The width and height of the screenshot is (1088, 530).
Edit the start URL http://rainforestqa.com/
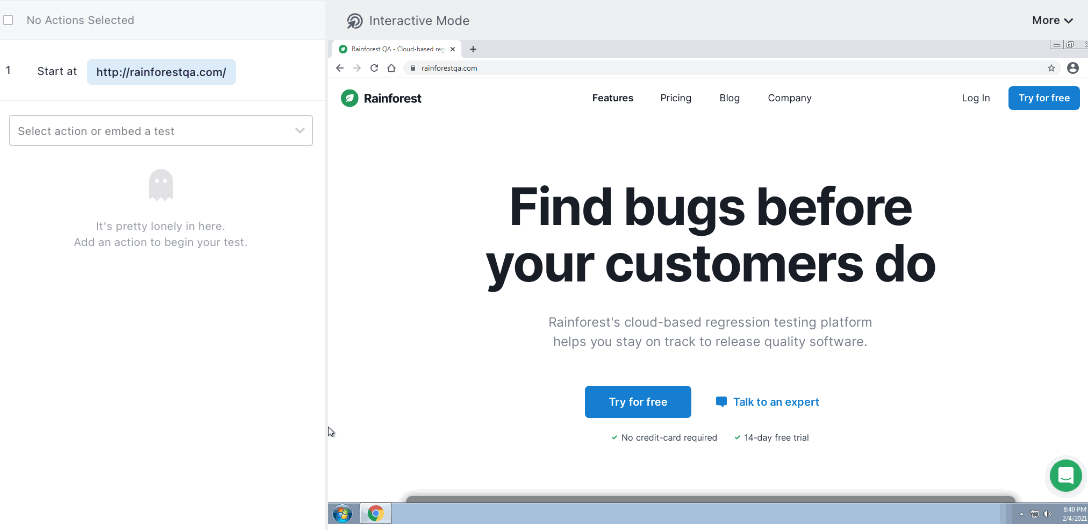coord(161,72)
